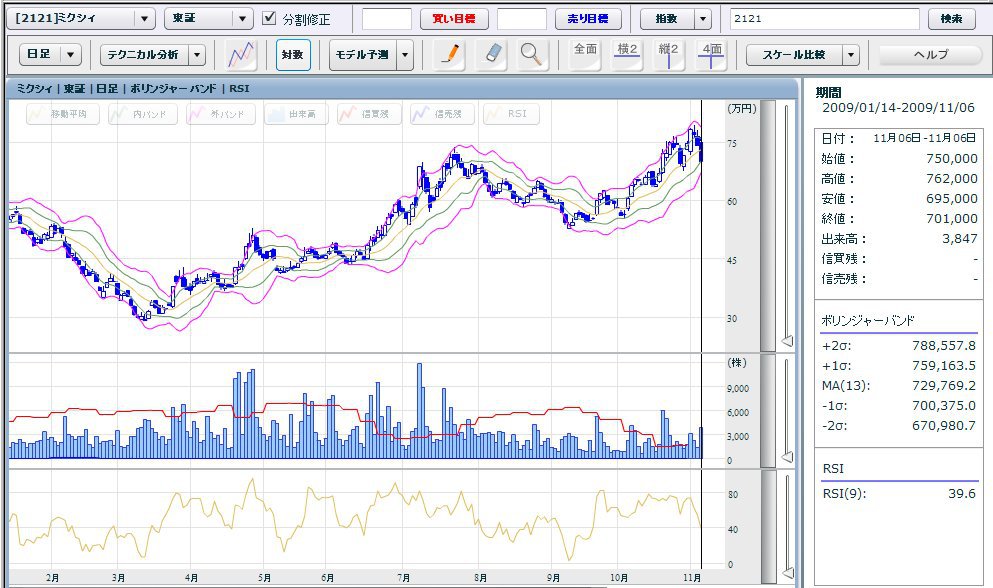Screen dimensions: 993x588
Task: Toggle the 移動平均 indicator overlay
Action: click(61, 115)
